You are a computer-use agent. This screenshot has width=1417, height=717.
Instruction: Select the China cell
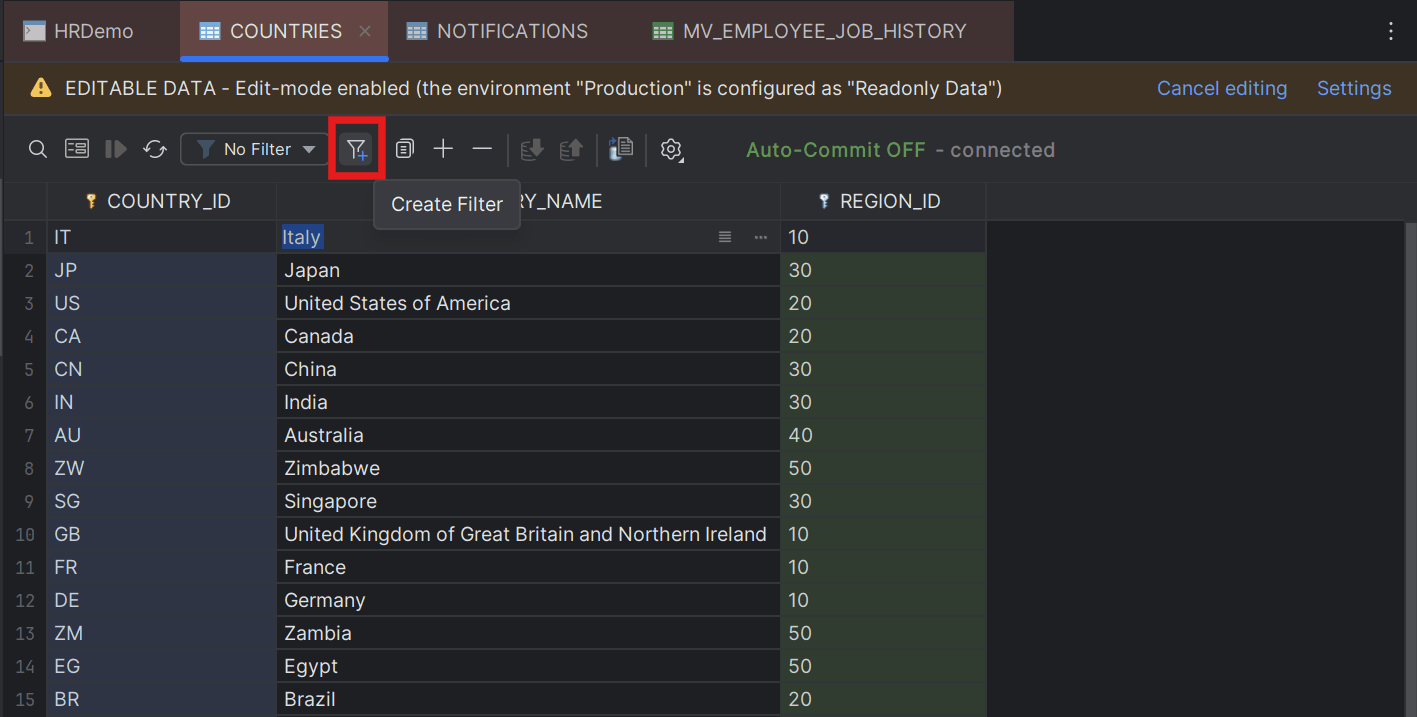coord(528,369)
